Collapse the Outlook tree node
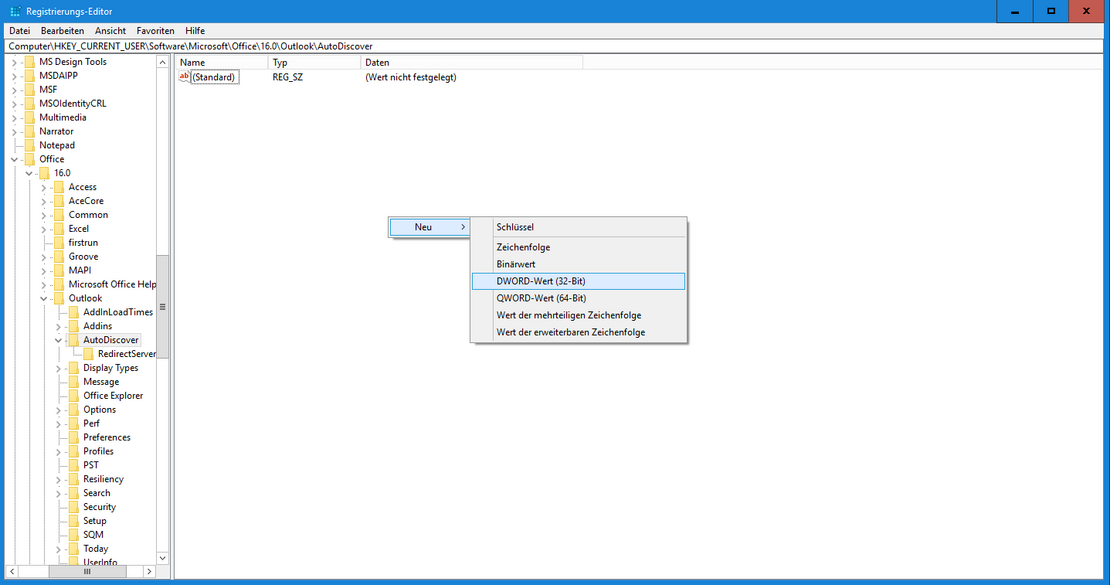This screenshot has width=1110, height=585. pyautogui.click(x=44, y=298)
